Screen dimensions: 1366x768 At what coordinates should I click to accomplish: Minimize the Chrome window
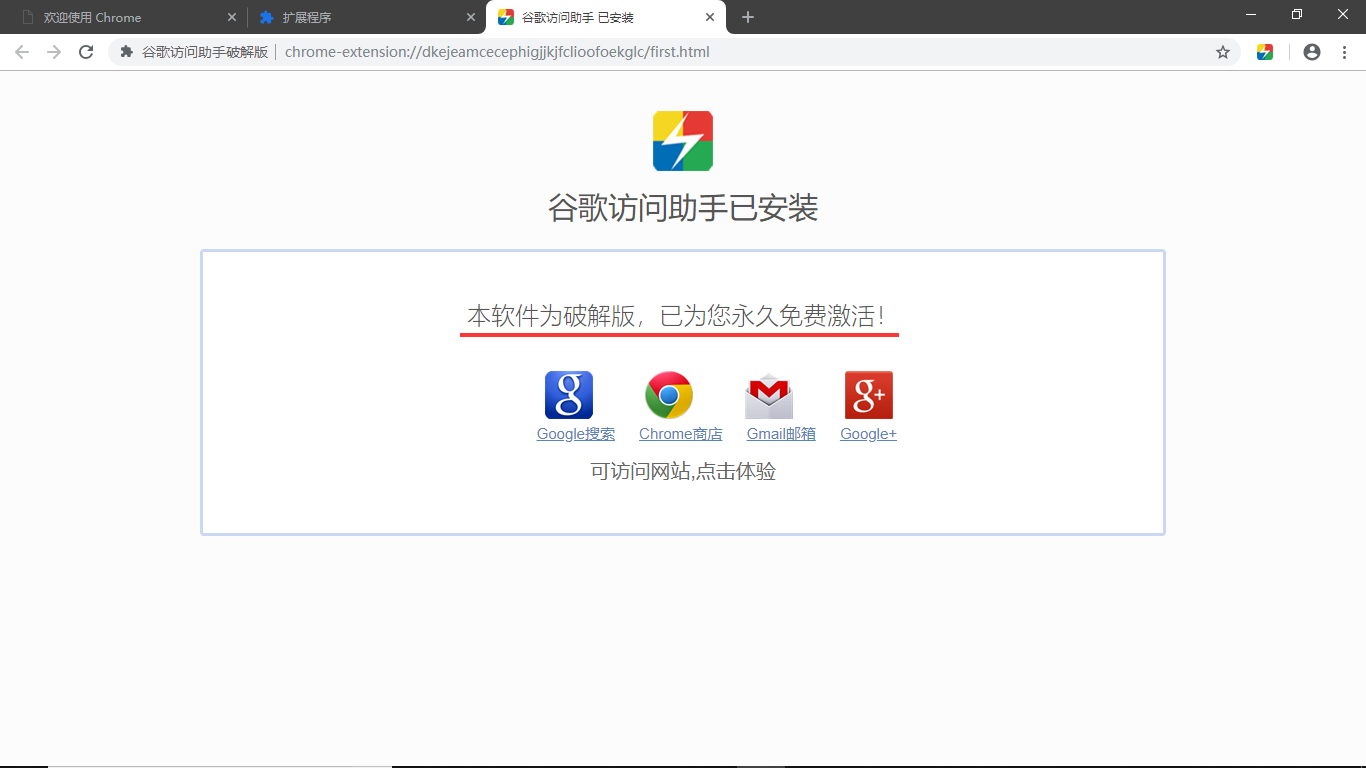click(1251, 14)
